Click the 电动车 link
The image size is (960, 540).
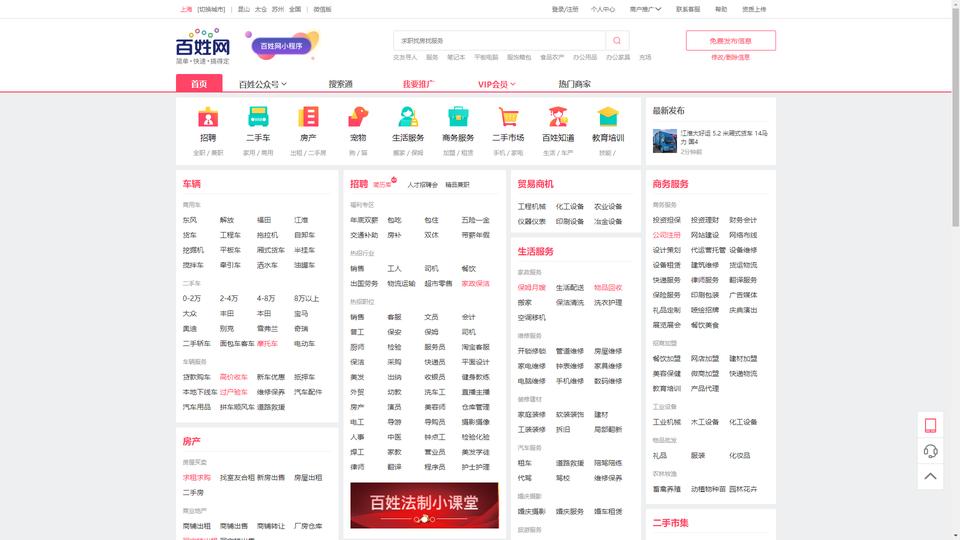coord(304,344)
